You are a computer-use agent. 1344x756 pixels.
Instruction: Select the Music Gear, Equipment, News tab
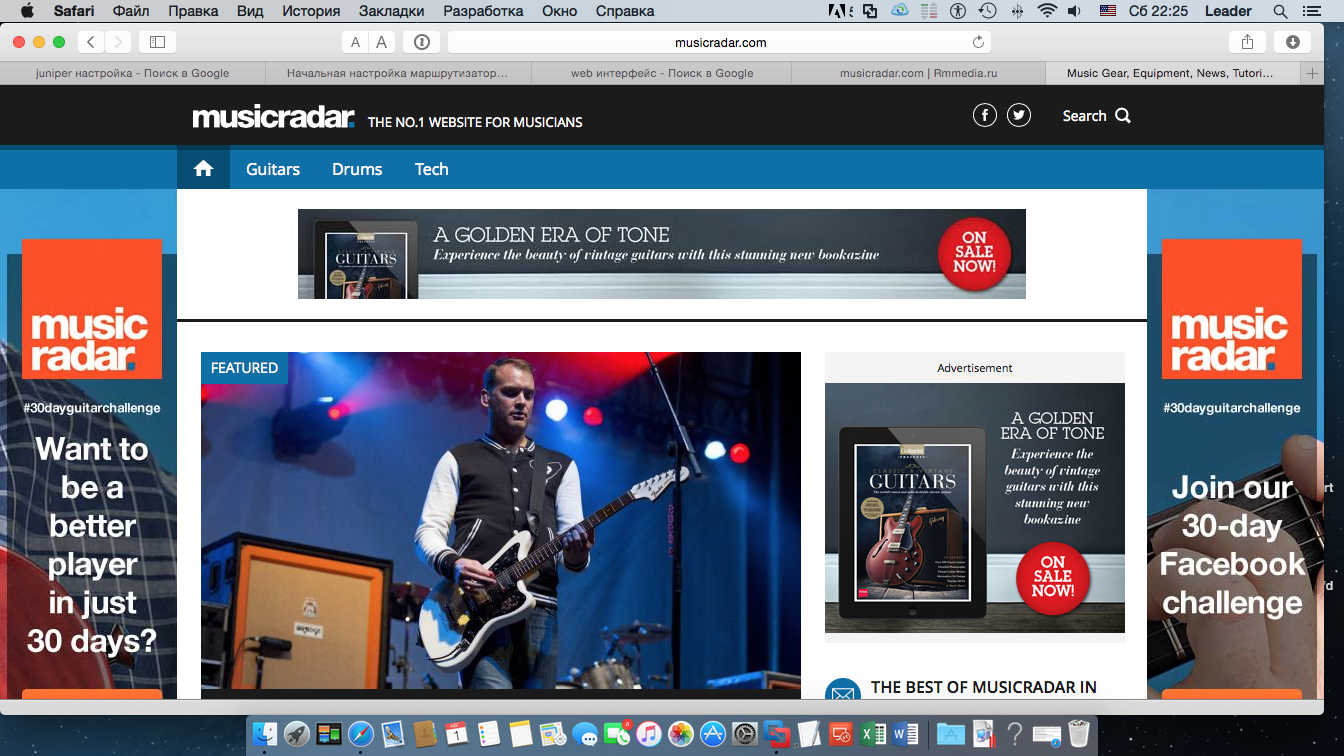(1171, 73)
